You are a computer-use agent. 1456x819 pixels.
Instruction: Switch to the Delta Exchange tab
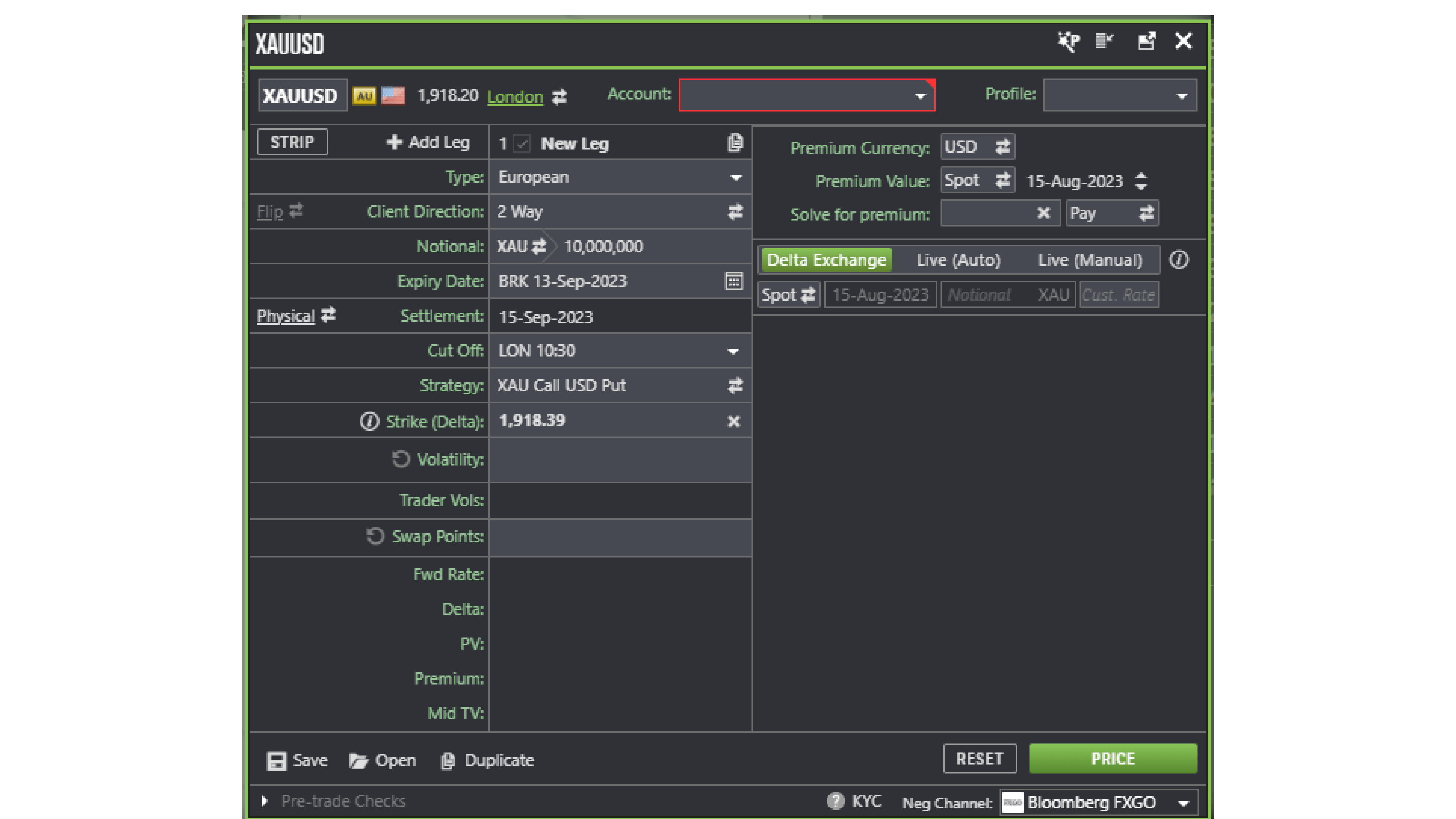point(826,260)
